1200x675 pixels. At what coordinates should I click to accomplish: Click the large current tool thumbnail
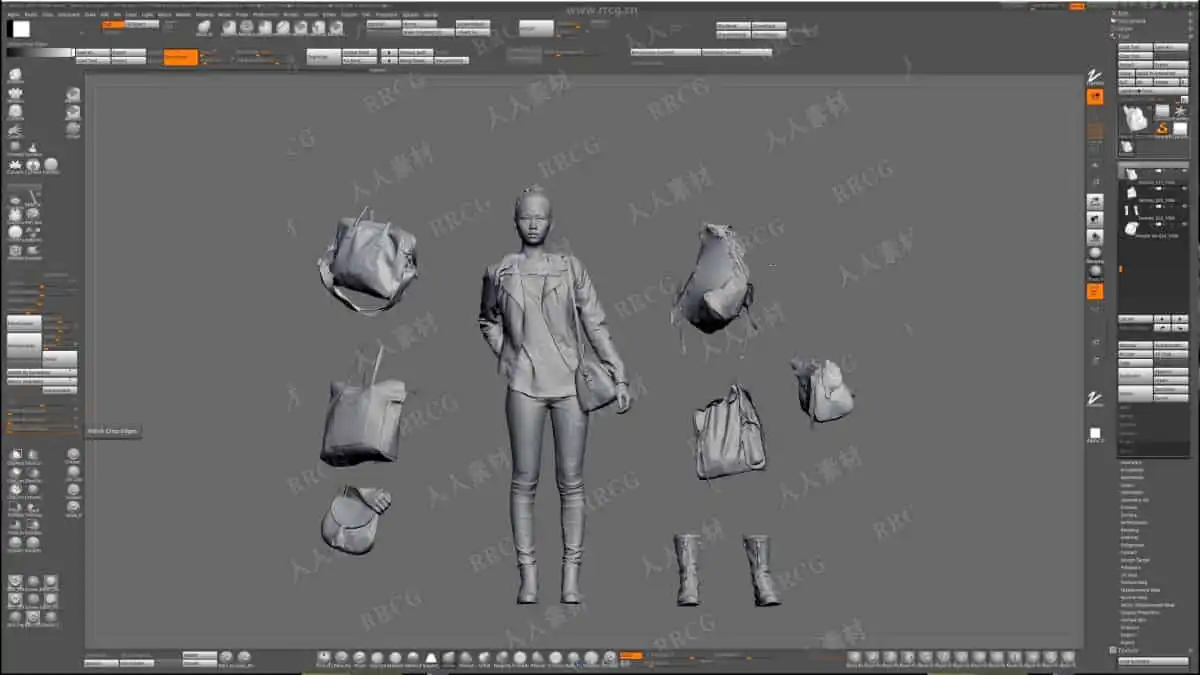point(1136,118)
